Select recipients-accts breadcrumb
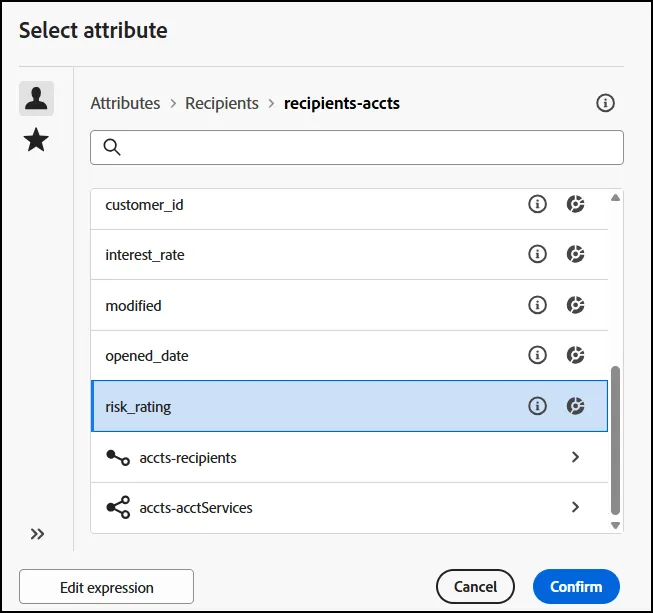The height and width of the screenshot is (613, 653). 341,103
